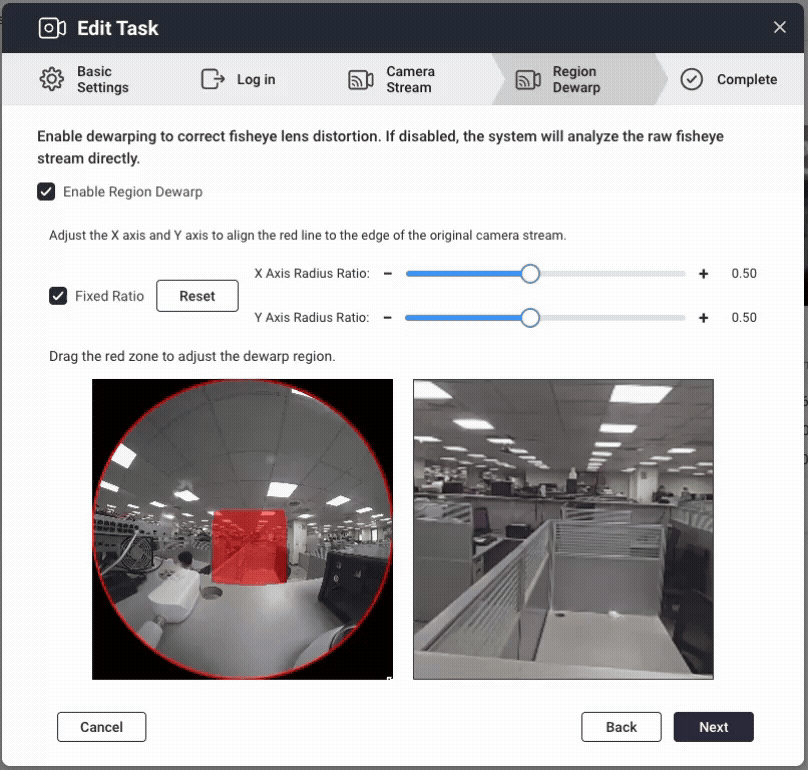Click the X Axis Radius Ratio label
808x770 pixels.
[312, 273]
